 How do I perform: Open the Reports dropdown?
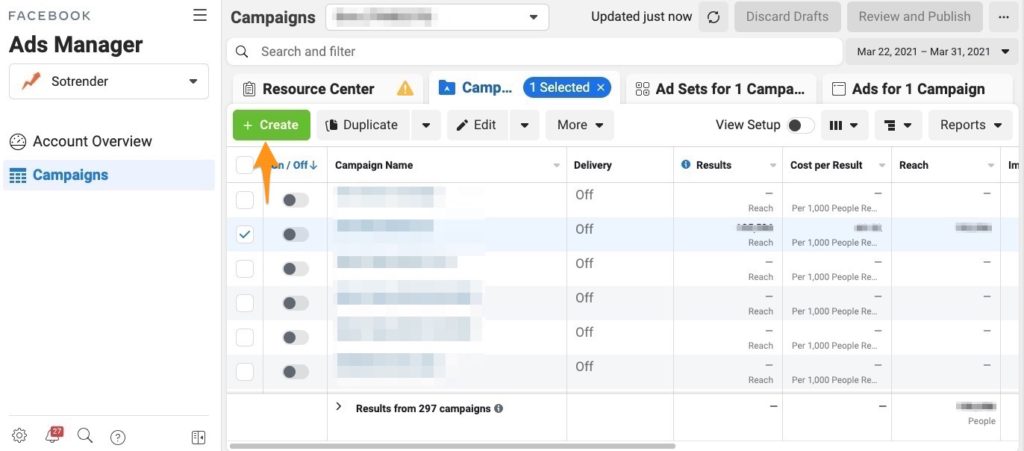[x=970, y=125]
